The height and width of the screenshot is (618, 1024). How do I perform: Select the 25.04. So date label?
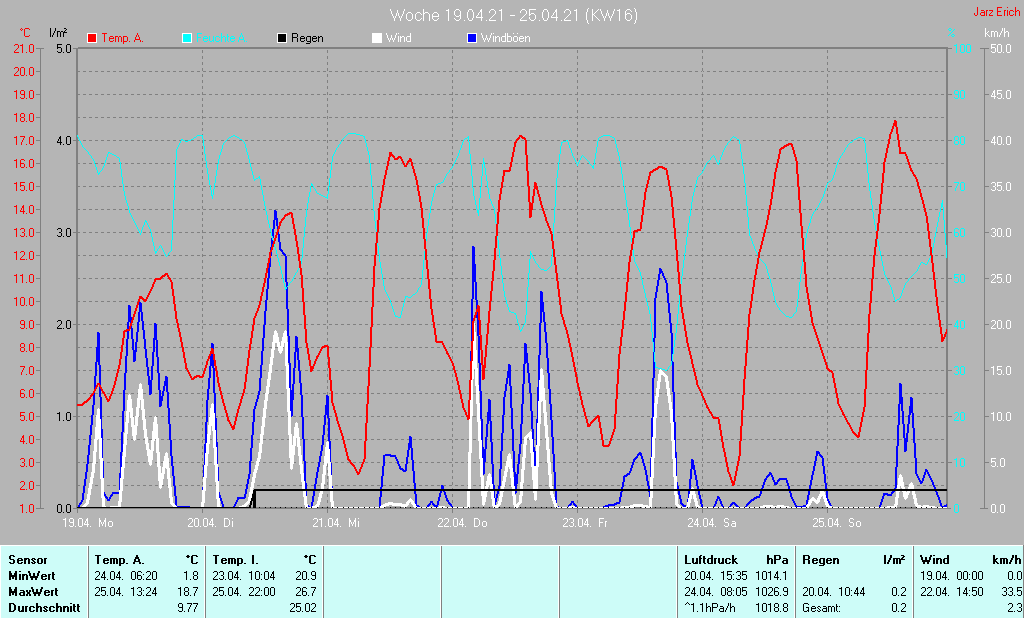837,523
